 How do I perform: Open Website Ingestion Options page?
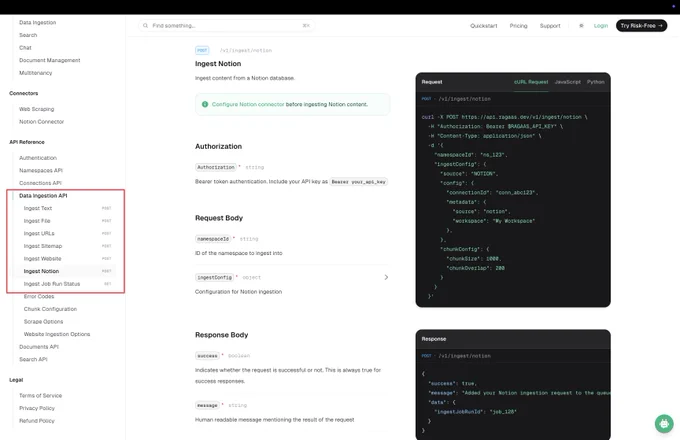tap(57, 334)
